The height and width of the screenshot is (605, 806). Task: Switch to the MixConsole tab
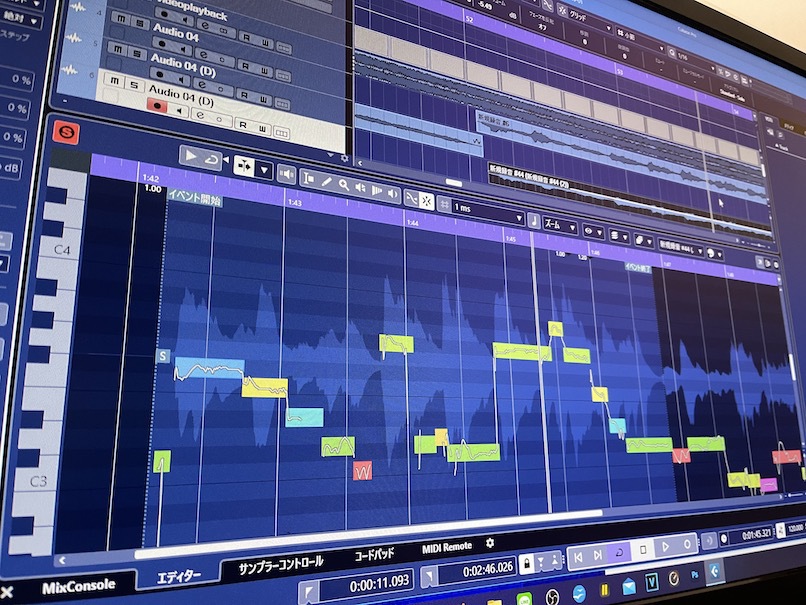(79, 586)
